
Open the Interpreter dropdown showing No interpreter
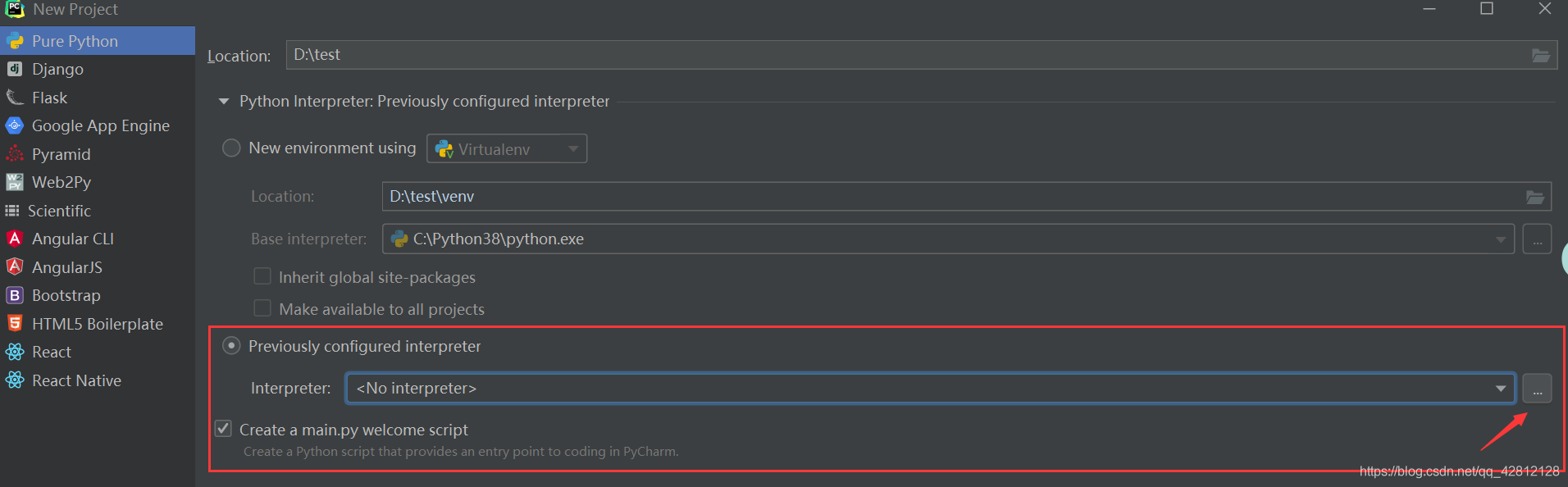(930, 388)
